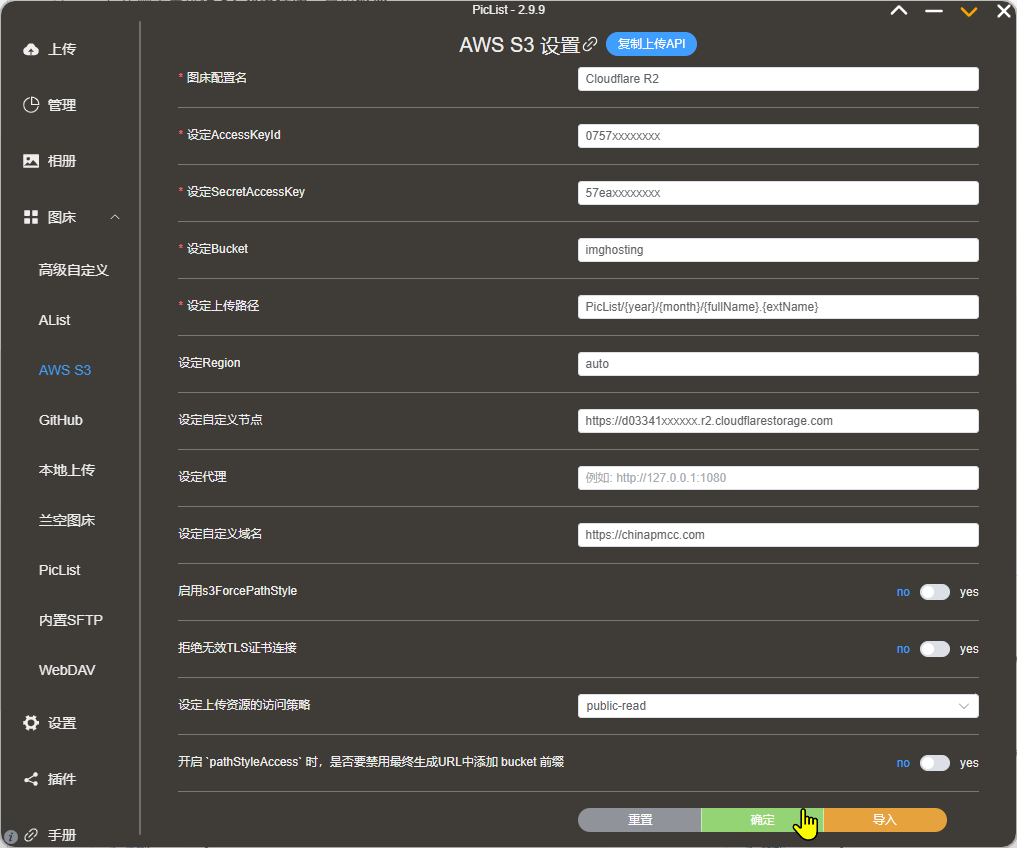Click the info icon at bottom-left corner
The height and width of the screenshot is (848, 1017).
[11, 836]
